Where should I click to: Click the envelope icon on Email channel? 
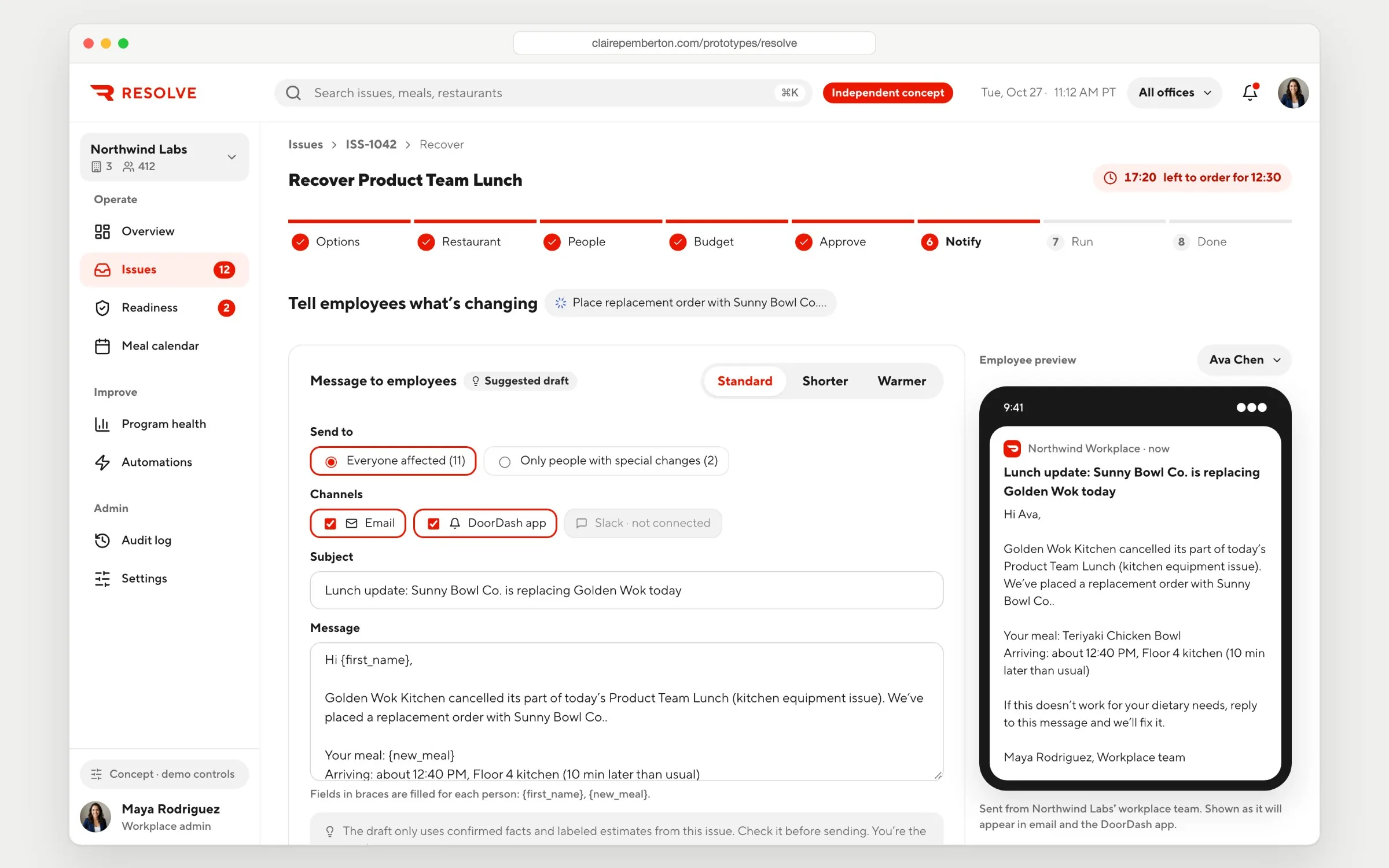351,523
